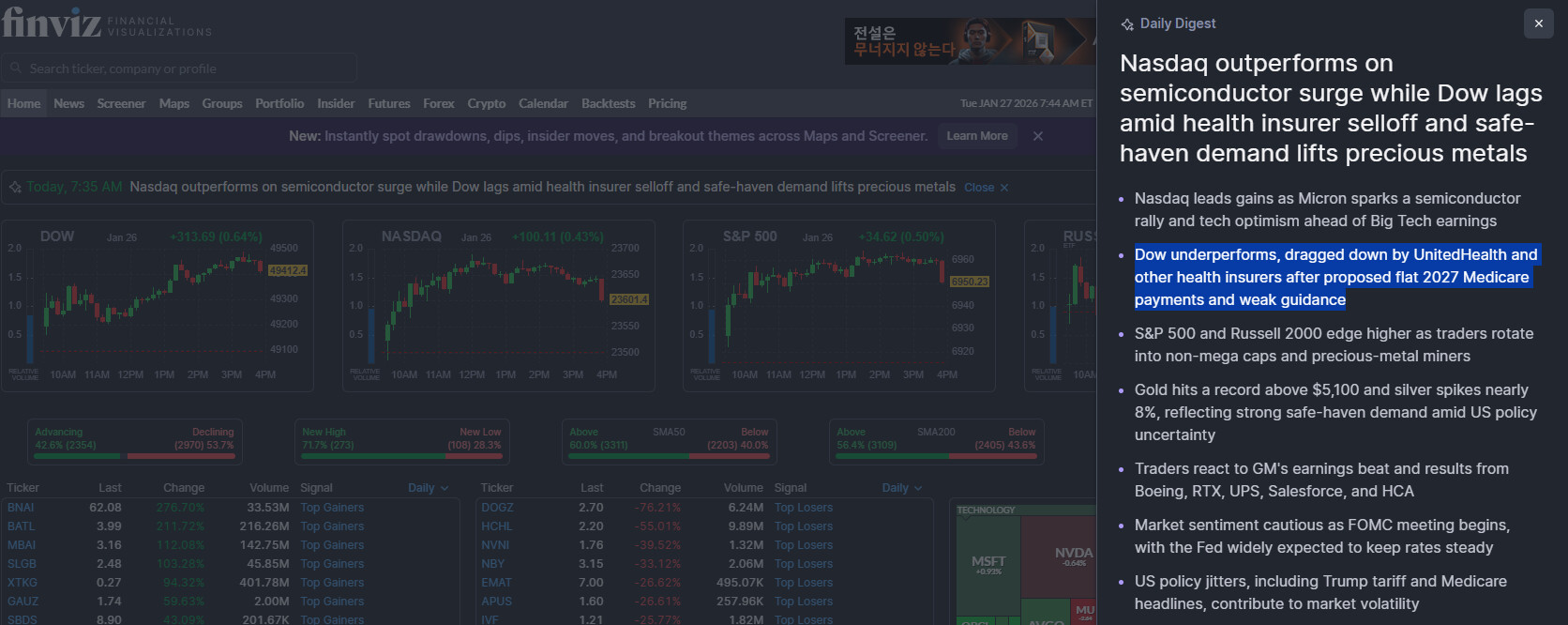This screenshot has width=1568, height=625.
Task: Open the Maps section
Action: point(174,103)
